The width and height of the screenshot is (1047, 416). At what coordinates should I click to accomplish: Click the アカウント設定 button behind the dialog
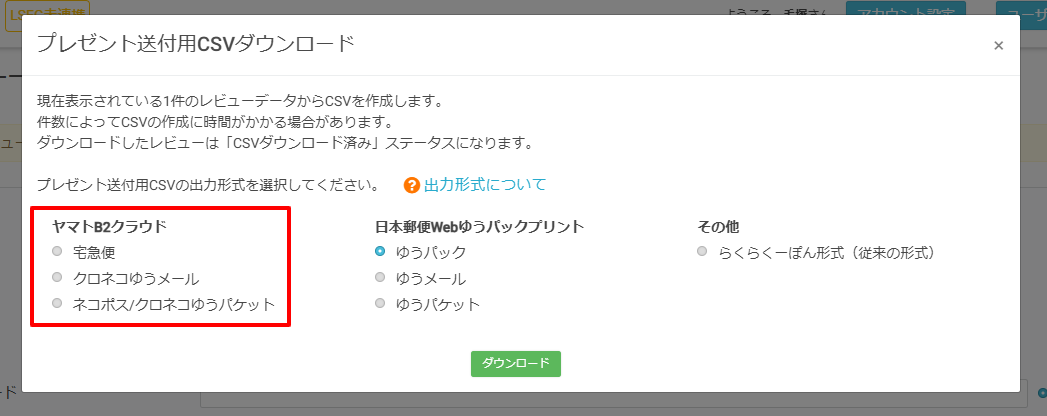905,12
